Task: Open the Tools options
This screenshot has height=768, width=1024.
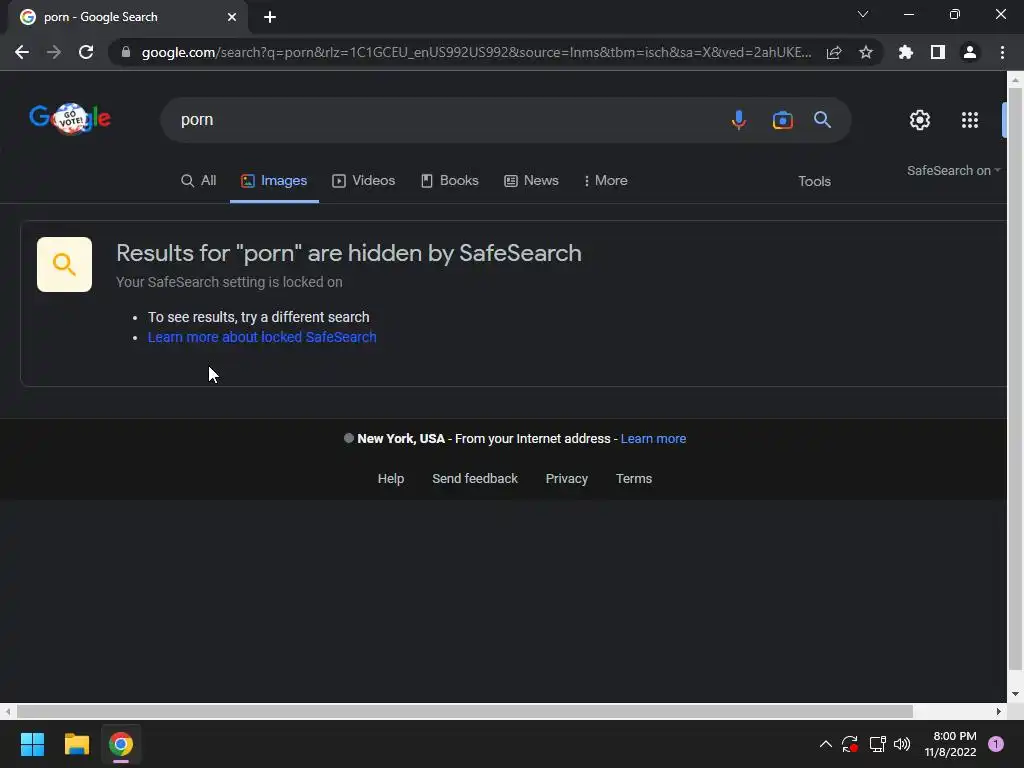Action: pos(814,182)
